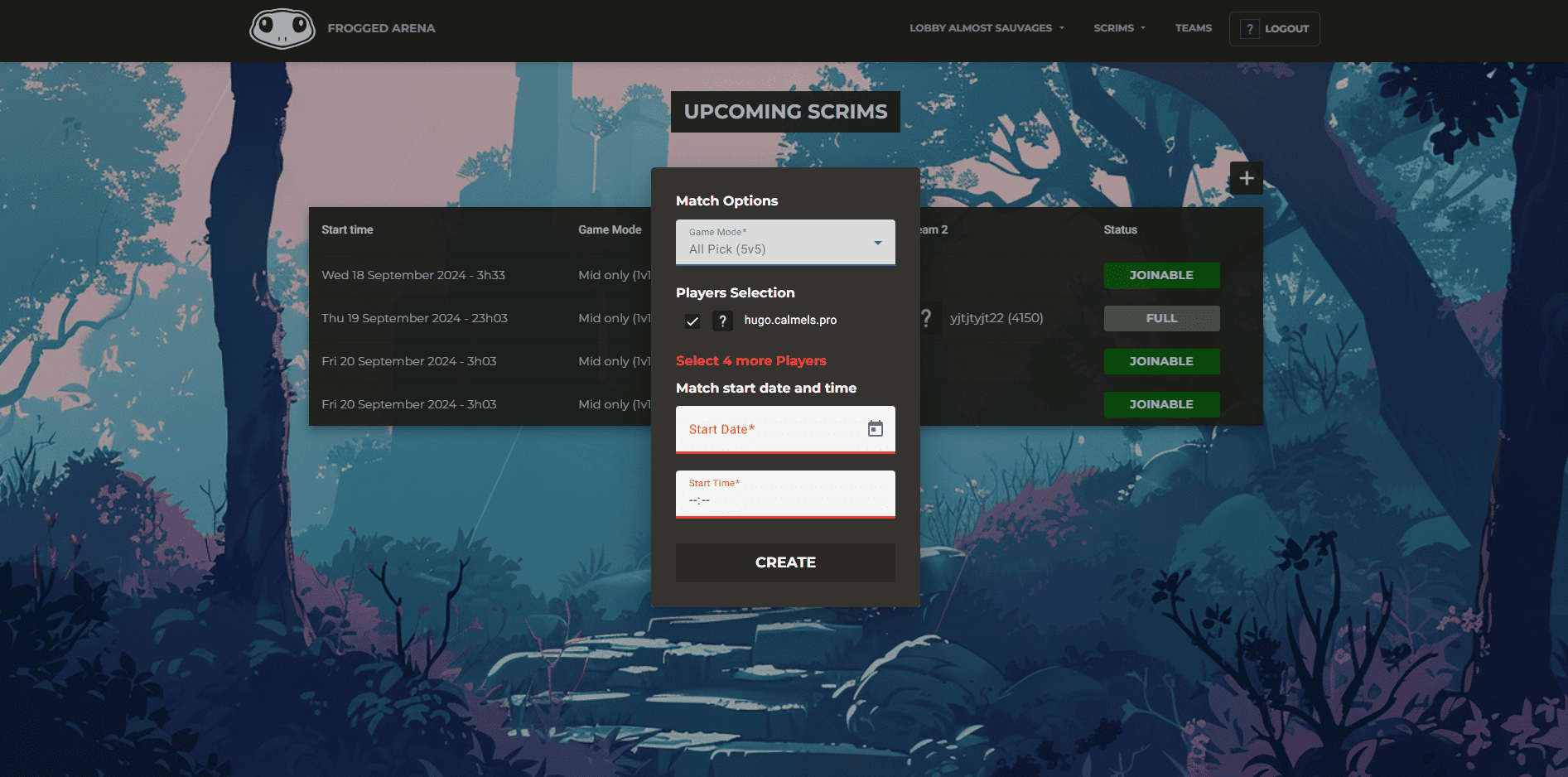Expand the Scrims navigation dropdown

1119,28
